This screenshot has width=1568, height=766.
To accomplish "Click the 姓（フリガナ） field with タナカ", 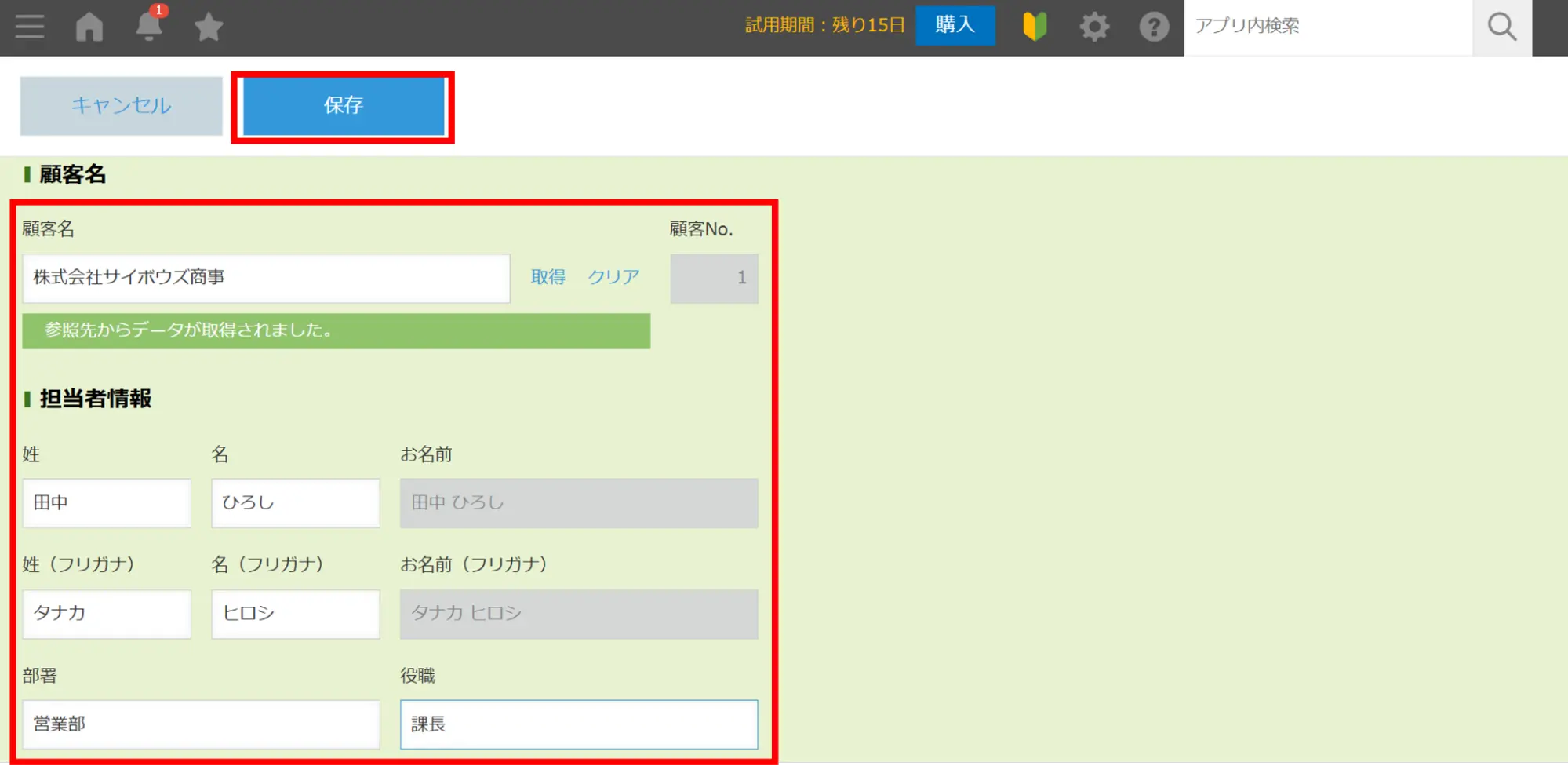I will point(107,614).
